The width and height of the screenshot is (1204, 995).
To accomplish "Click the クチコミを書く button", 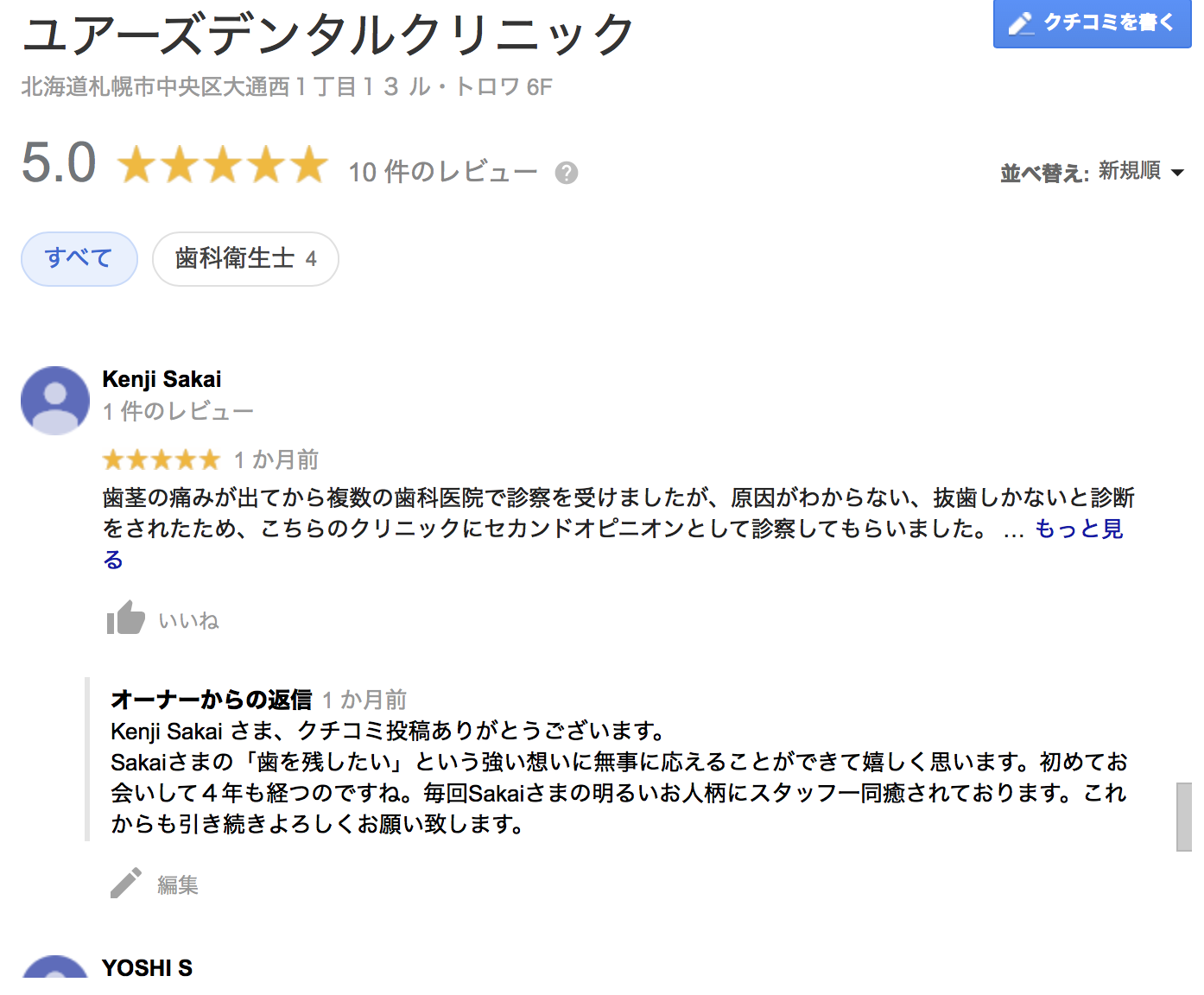I will (x=1093, y=23).
